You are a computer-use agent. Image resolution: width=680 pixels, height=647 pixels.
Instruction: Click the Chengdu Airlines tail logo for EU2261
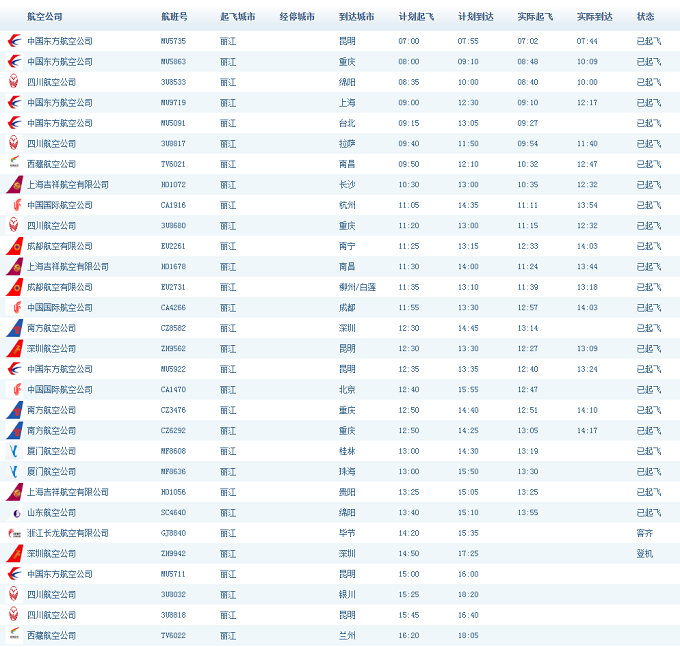click(x=14, y=246)
